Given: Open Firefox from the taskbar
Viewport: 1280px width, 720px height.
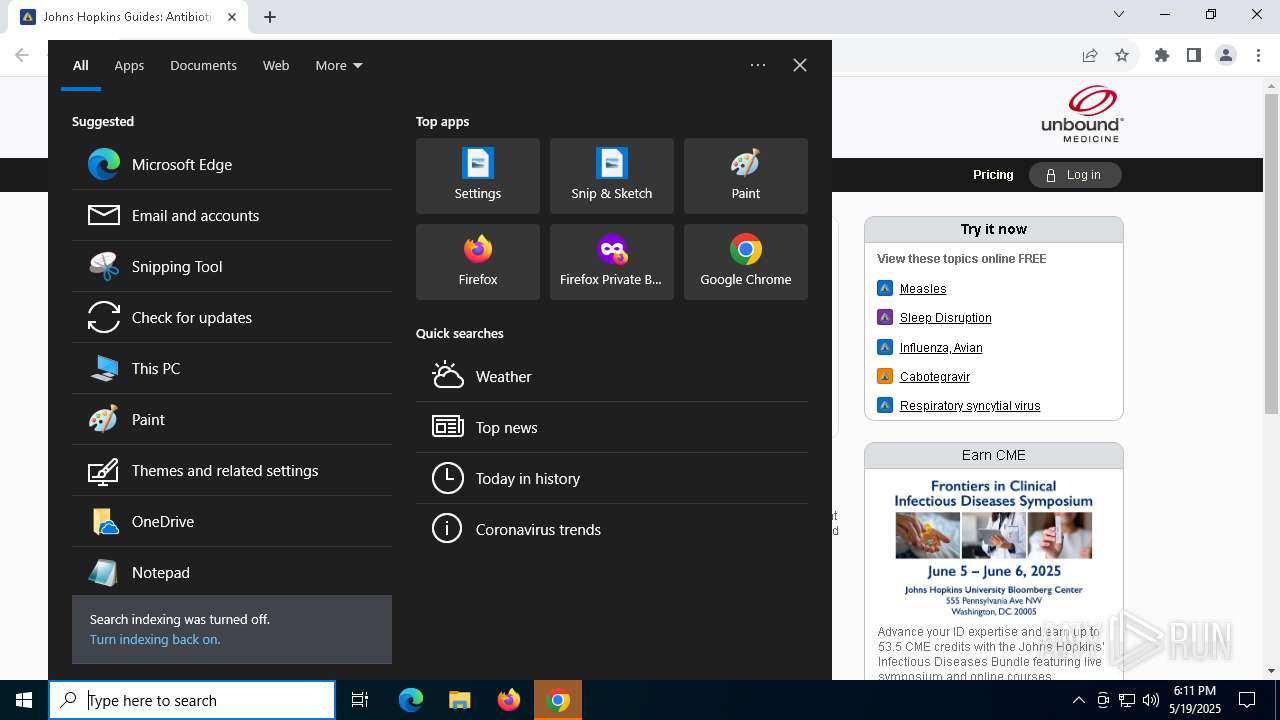Looking at the screenshot, I should (509, 700).
